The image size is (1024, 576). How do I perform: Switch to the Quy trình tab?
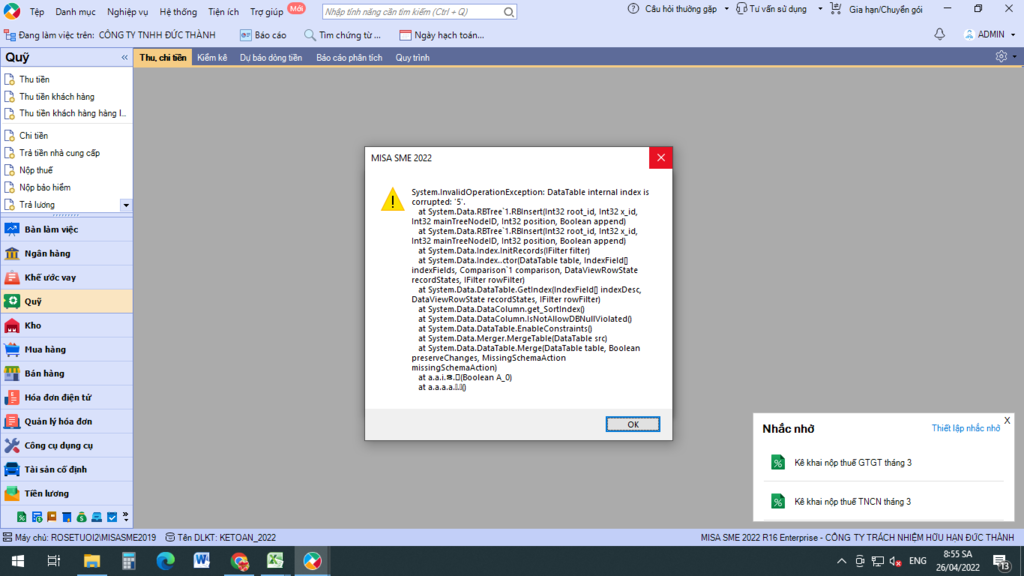(412, 57)
